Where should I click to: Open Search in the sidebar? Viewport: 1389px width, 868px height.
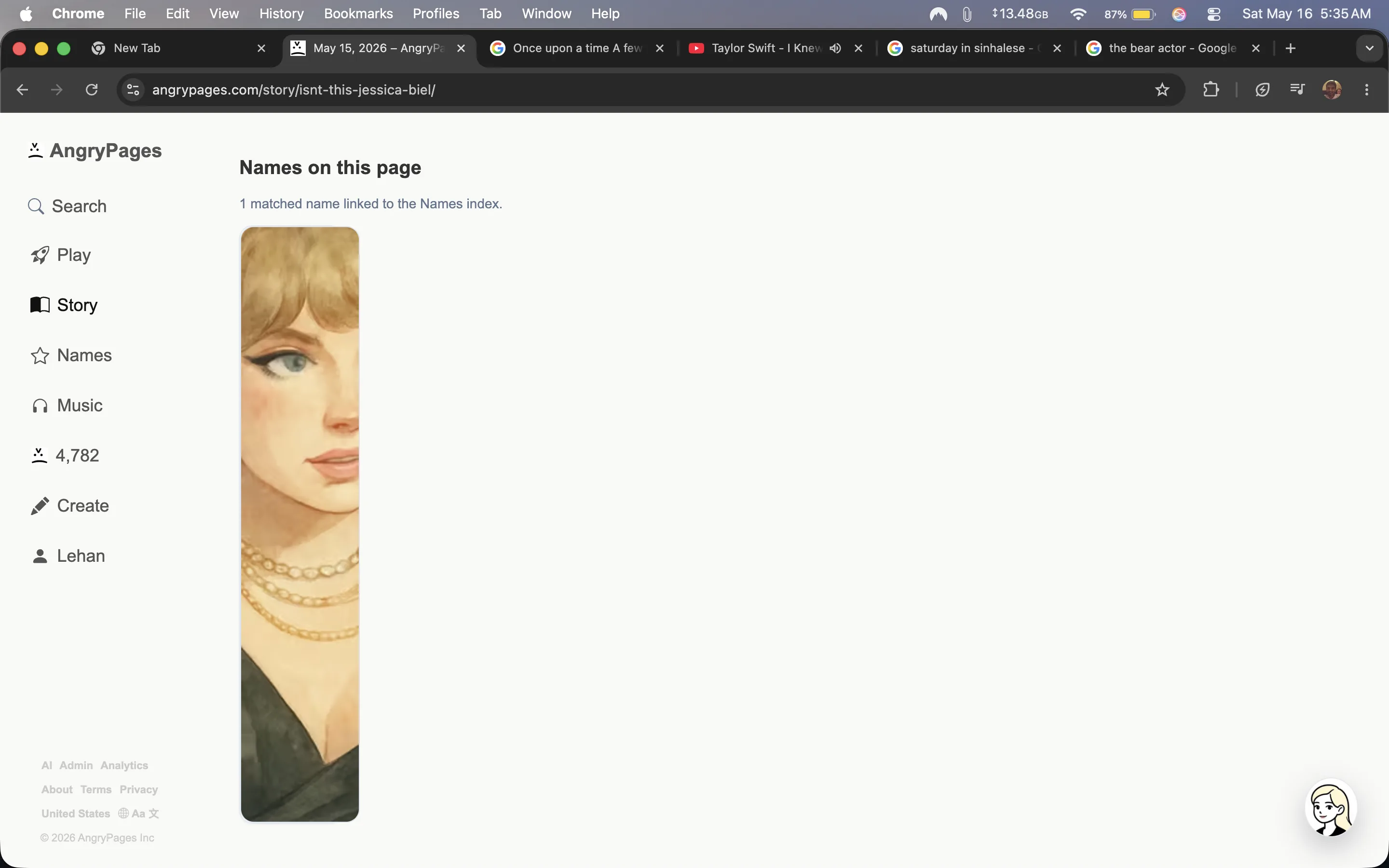tap(67, 206)
